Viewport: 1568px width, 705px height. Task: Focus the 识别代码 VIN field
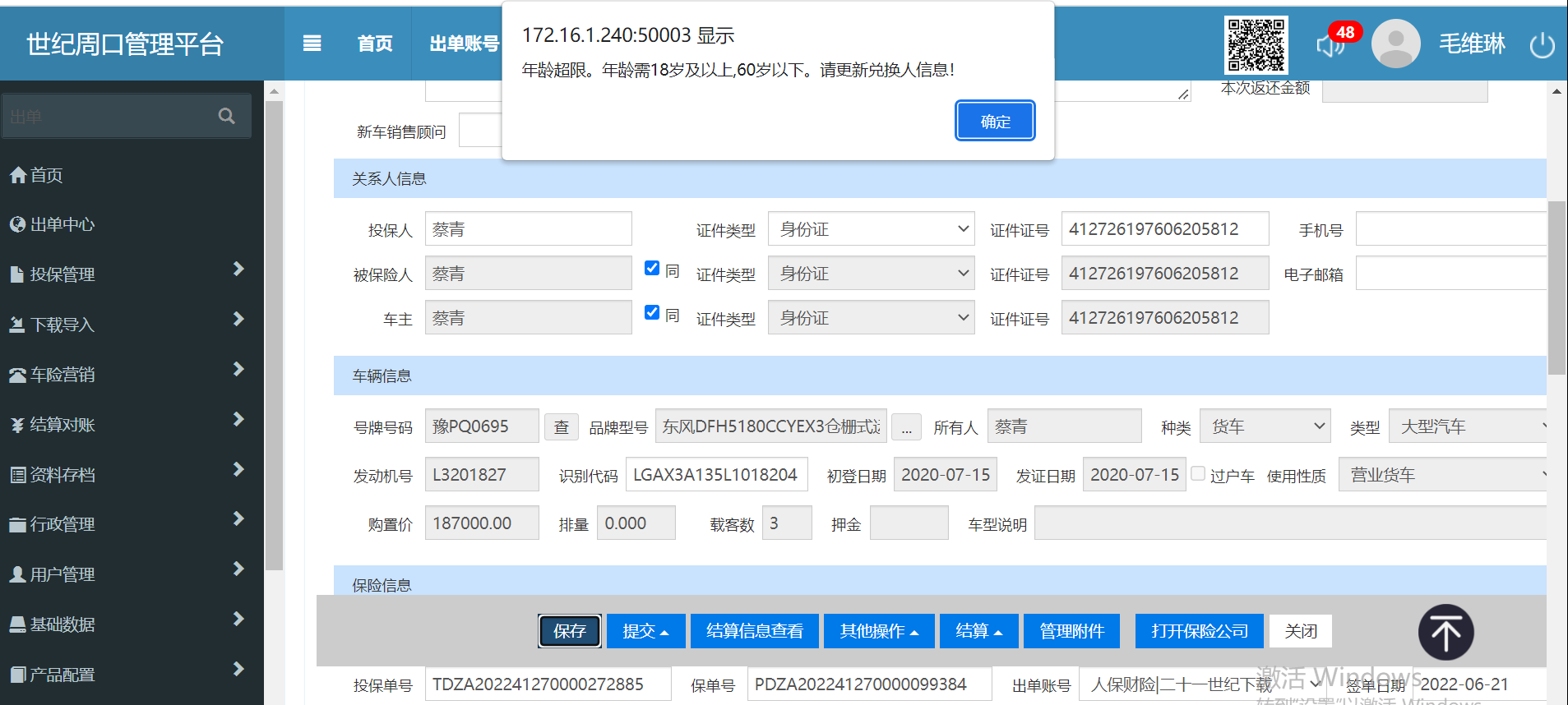click(x=717, y=475)
